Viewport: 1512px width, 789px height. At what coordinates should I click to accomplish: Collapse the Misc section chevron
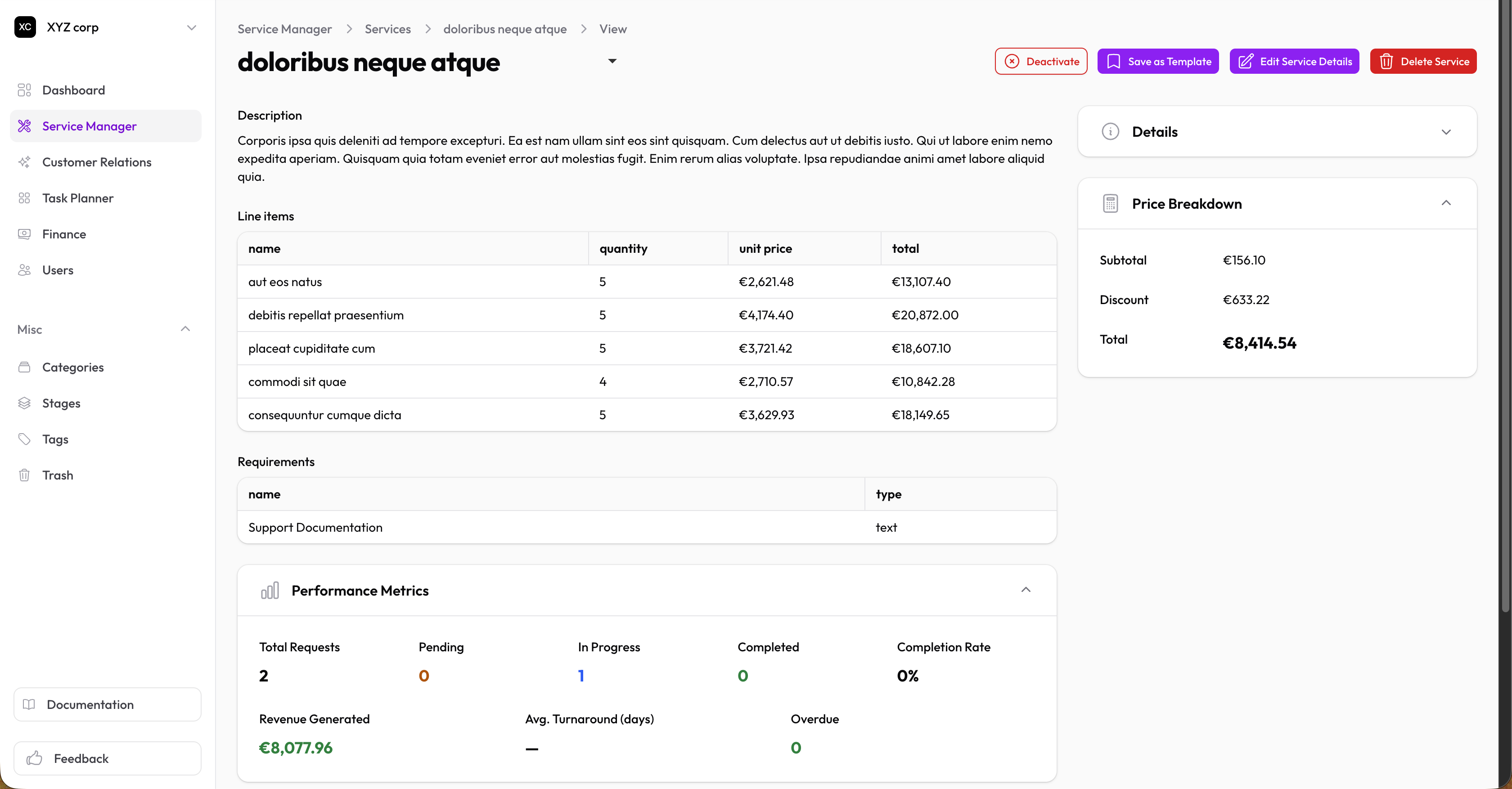[x=185, y=329]
